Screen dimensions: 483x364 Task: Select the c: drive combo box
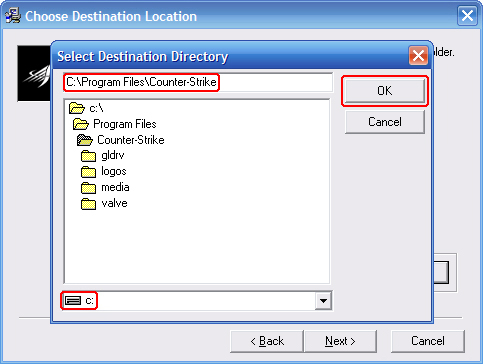tap(197, 301)
